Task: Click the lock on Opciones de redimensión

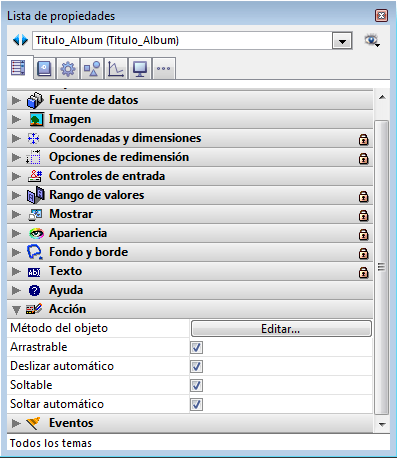Action: pyautogui.click(x=363, y=159)
